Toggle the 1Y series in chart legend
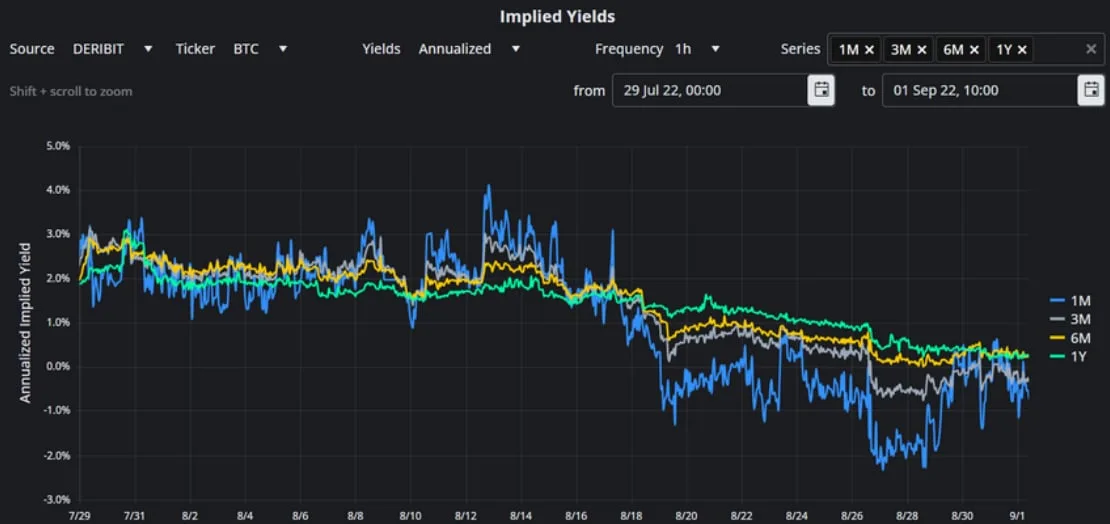This screenshot has height=524, width=1110. click(x=1068, y=356)
